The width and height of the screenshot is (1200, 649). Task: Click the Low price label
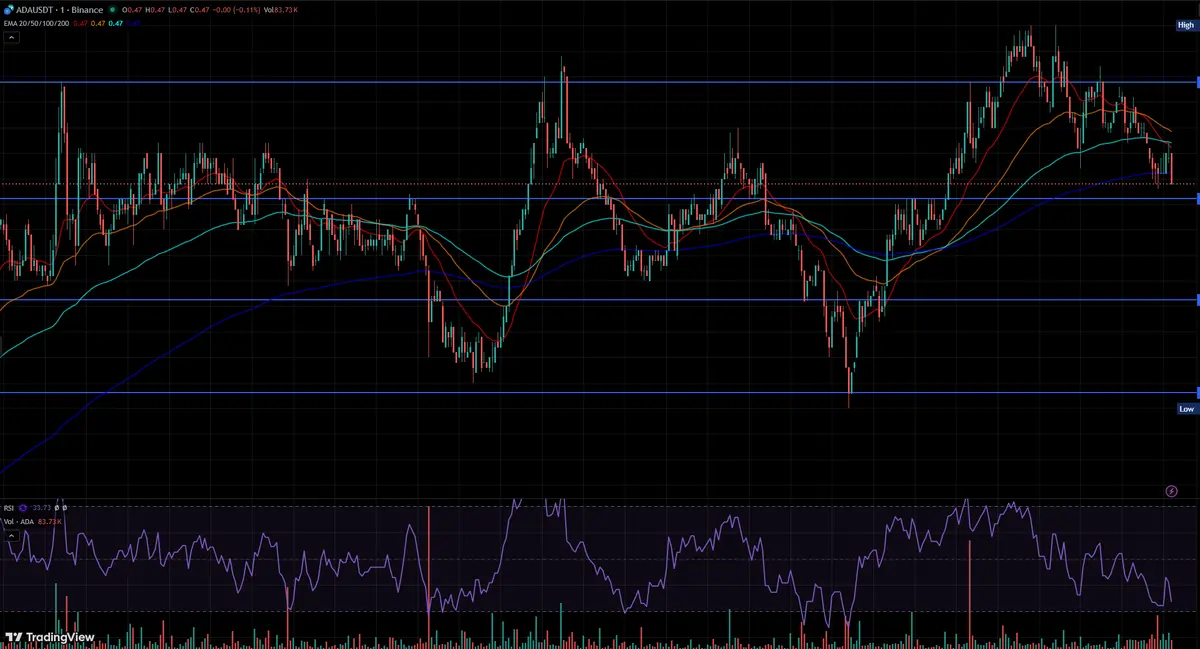click(1186, 409)
